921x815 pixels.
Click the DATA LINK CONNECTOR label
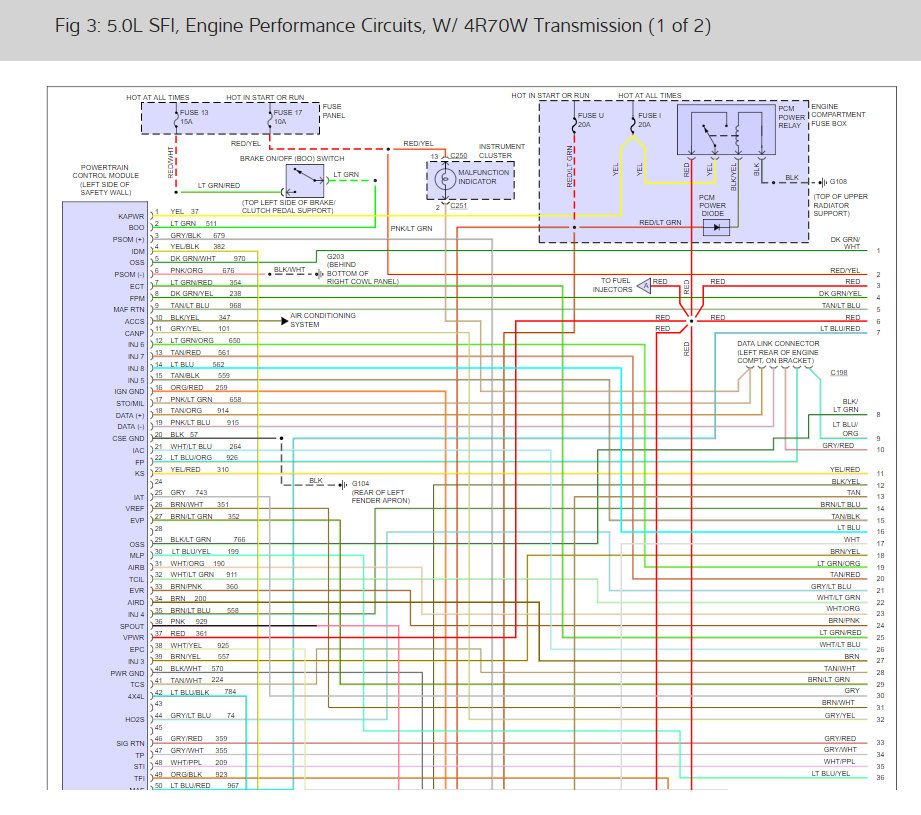(778, 352)
